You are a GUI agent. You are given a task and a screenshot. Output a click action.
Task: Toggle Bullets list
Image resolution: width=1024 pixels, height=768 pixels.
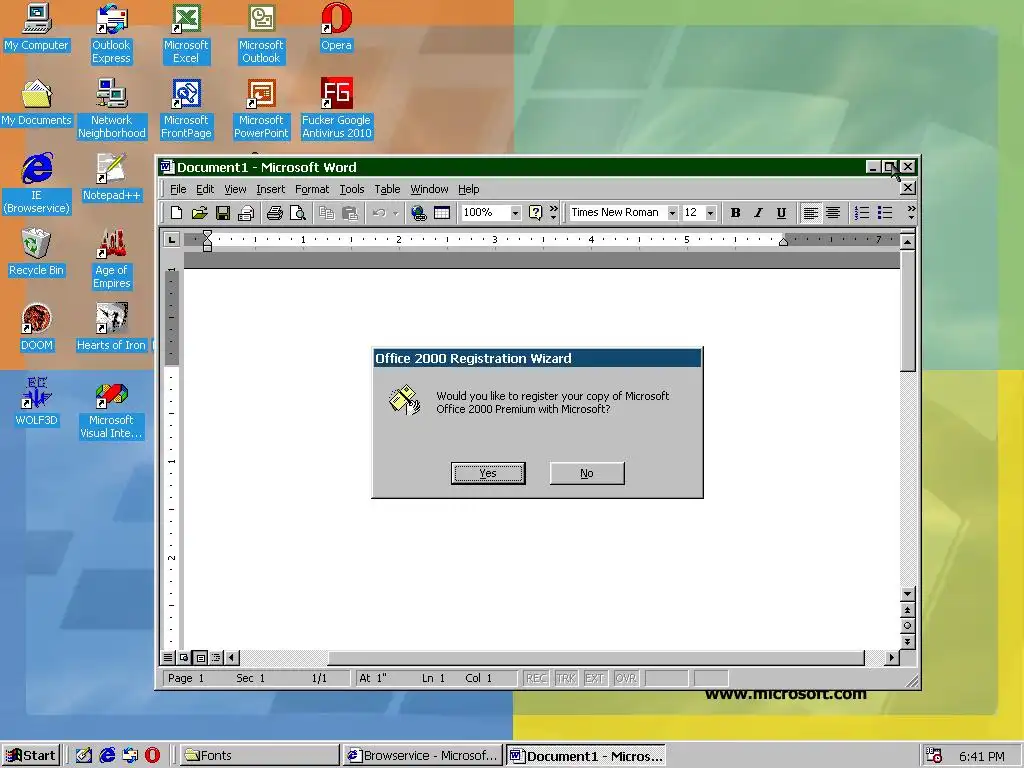click(885, 213)
